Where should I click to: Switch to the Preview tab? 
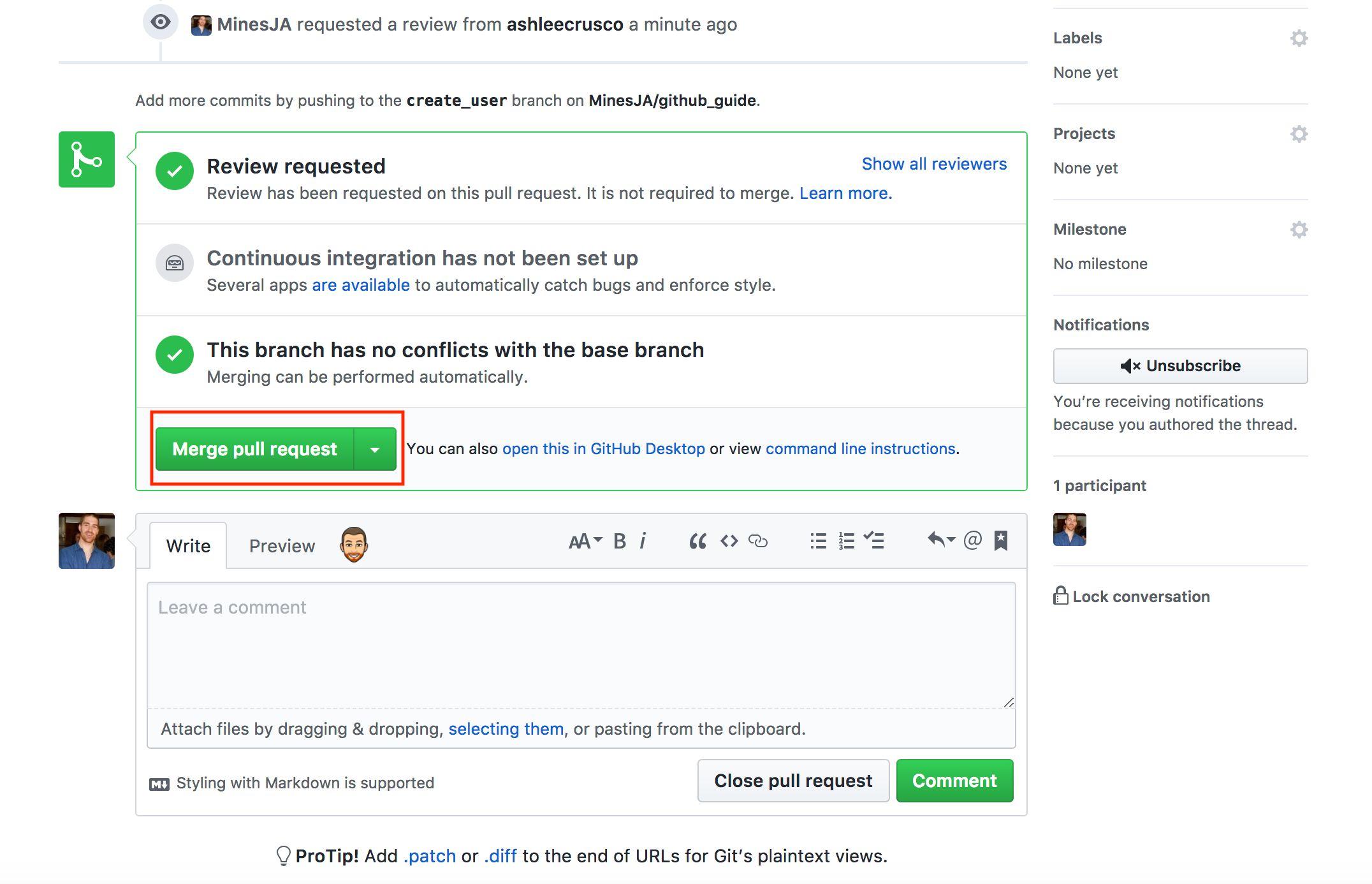(282, 545)
